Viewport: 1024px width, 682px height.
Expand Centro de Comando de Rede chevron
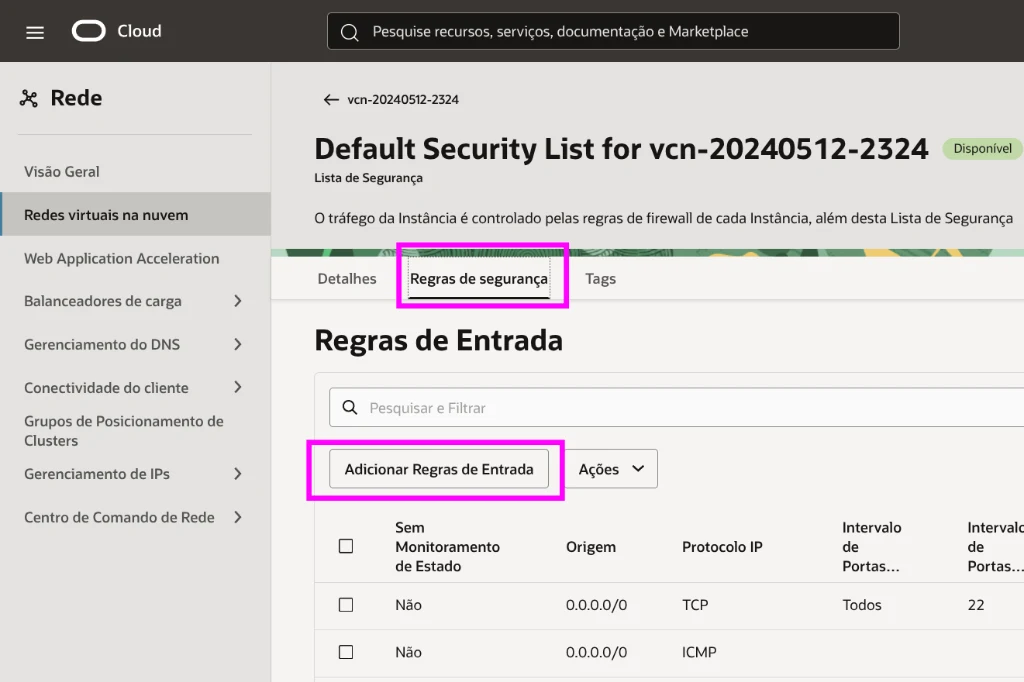click(238, 517)
